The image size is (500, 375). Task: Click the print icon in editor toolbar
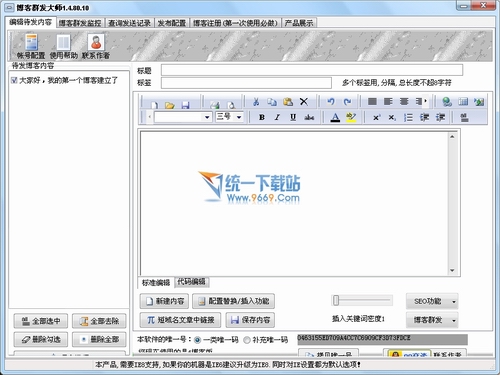pyautogui.click(x=215, y=104)
